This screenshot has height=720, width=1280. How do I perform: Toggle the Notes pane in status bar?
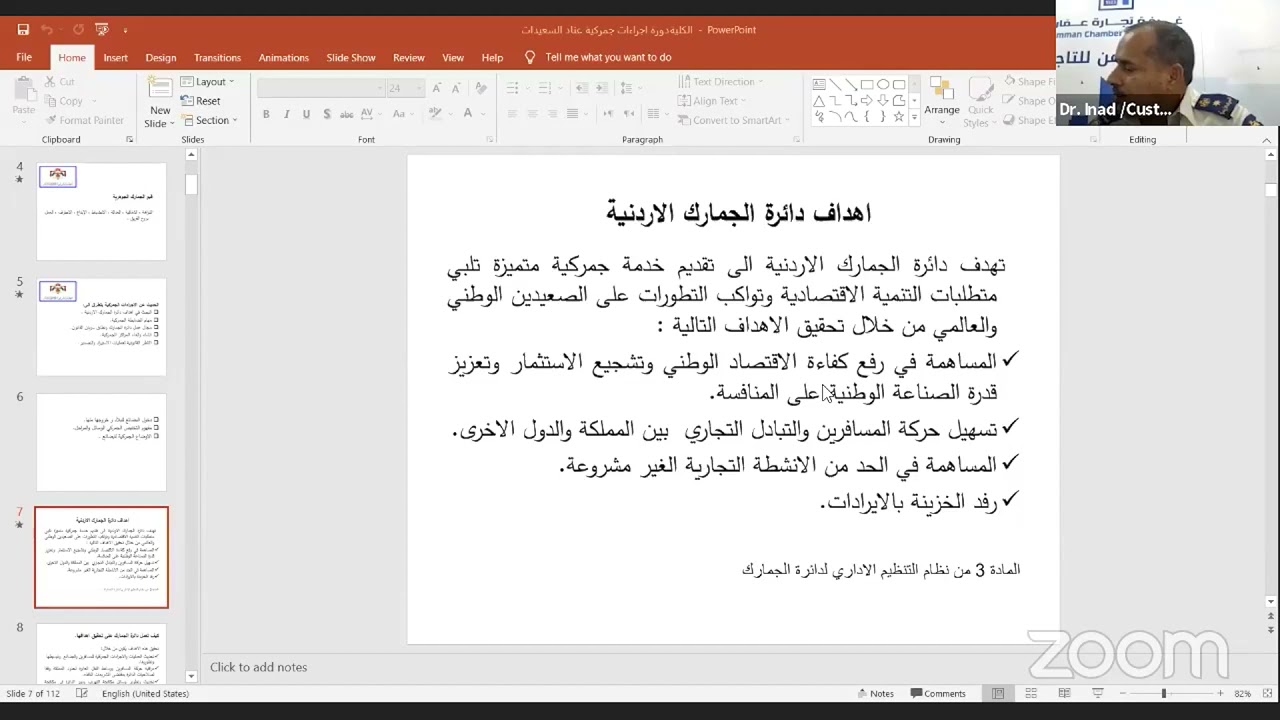tap(874, 694)
